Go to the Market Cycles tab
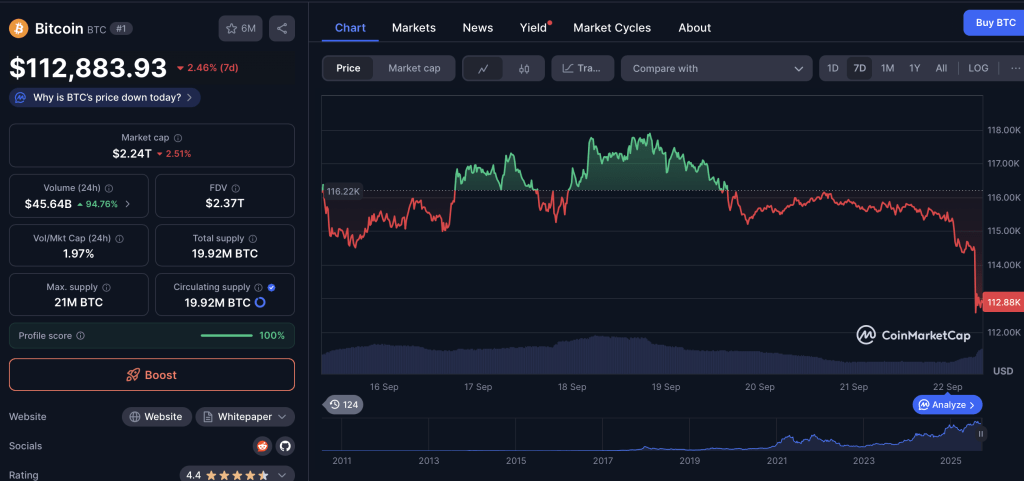The height and width of the screenshot is (481, 1024). pyautogui.click(x=612, y=27)
